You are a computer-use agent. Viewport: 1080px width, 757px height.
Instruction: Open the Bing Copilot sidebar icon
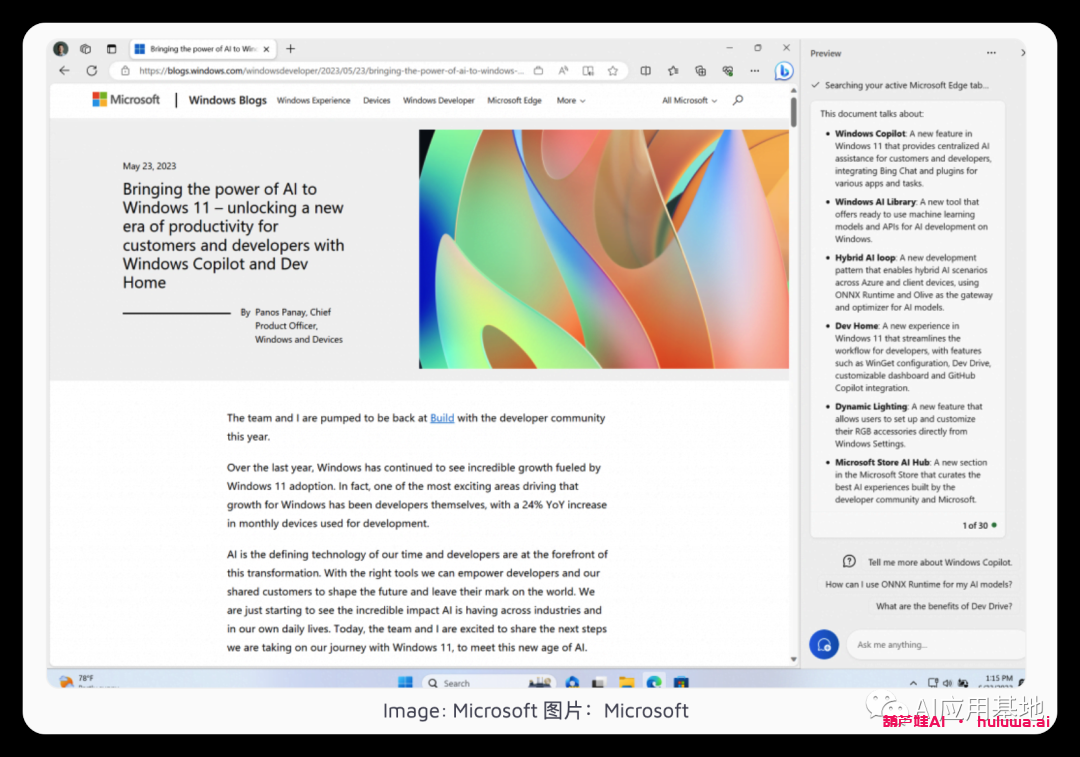point(785,71)
